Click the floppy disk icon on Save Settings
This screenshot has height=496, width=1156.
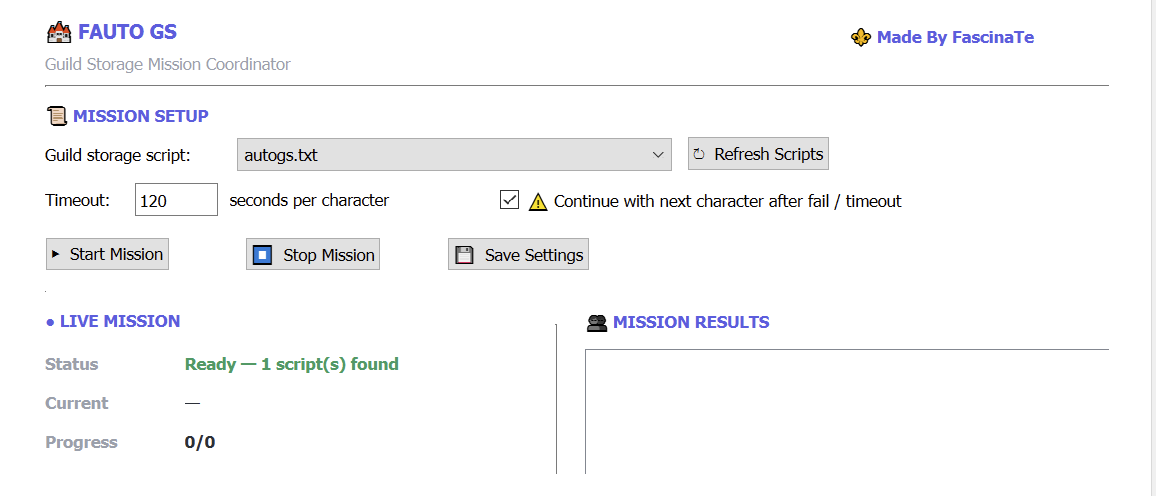[464, 255]
